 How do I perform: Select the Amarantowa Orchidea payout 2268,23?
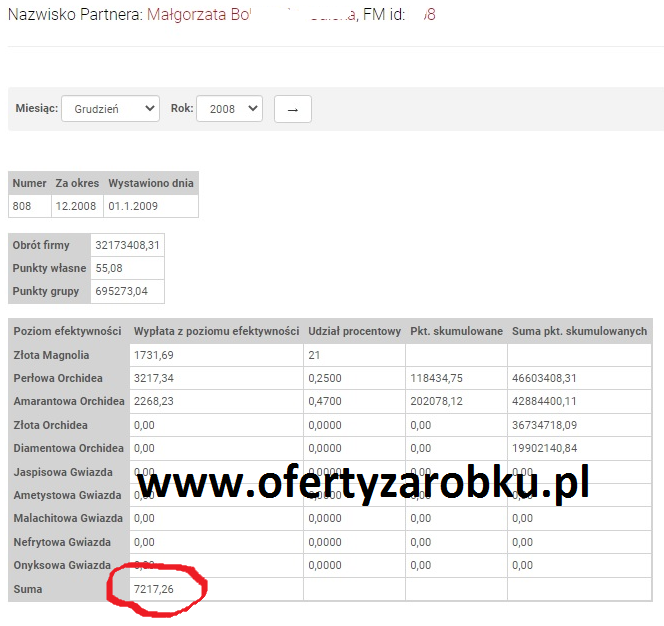(x=154, y=402)
